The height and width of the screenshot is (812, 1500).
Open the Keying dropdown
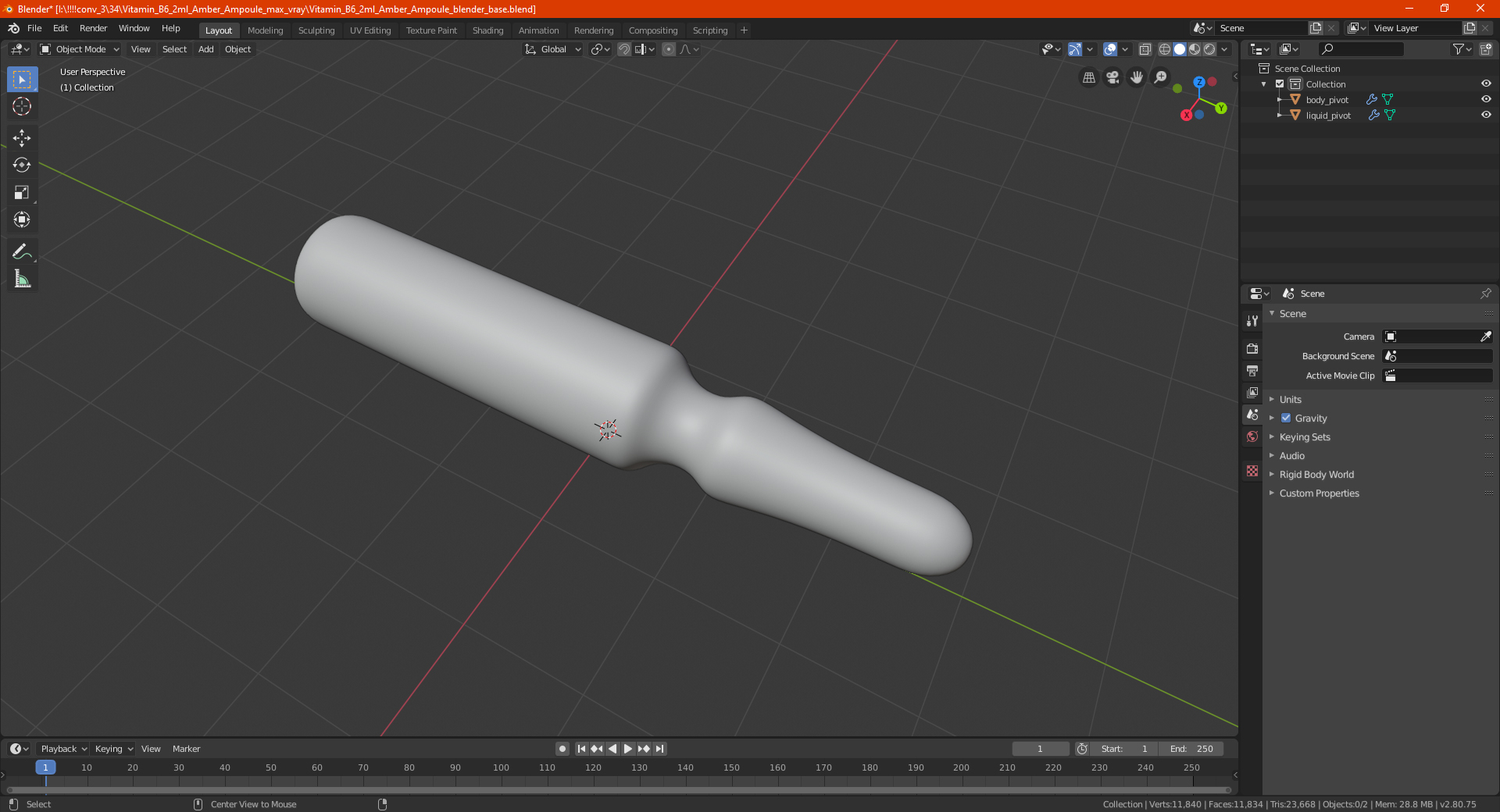click(x=113, y=749)
